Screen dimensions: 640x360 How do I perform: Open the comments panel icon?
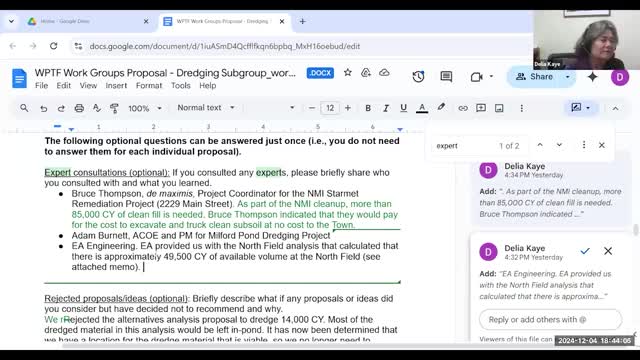point(446,77)
